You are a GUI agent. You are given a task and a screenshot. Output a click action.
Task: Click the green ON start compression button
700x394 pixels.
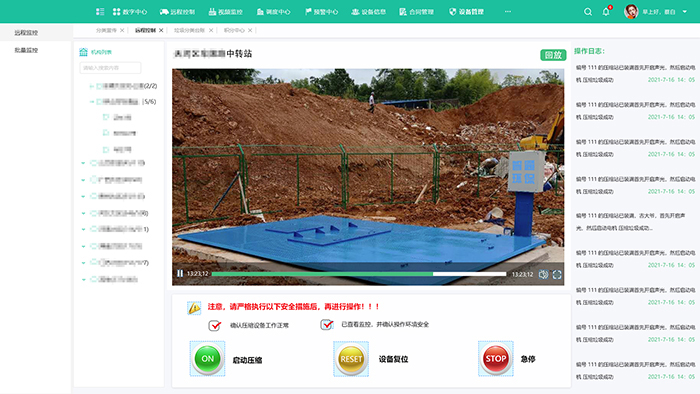click(207, 359)
